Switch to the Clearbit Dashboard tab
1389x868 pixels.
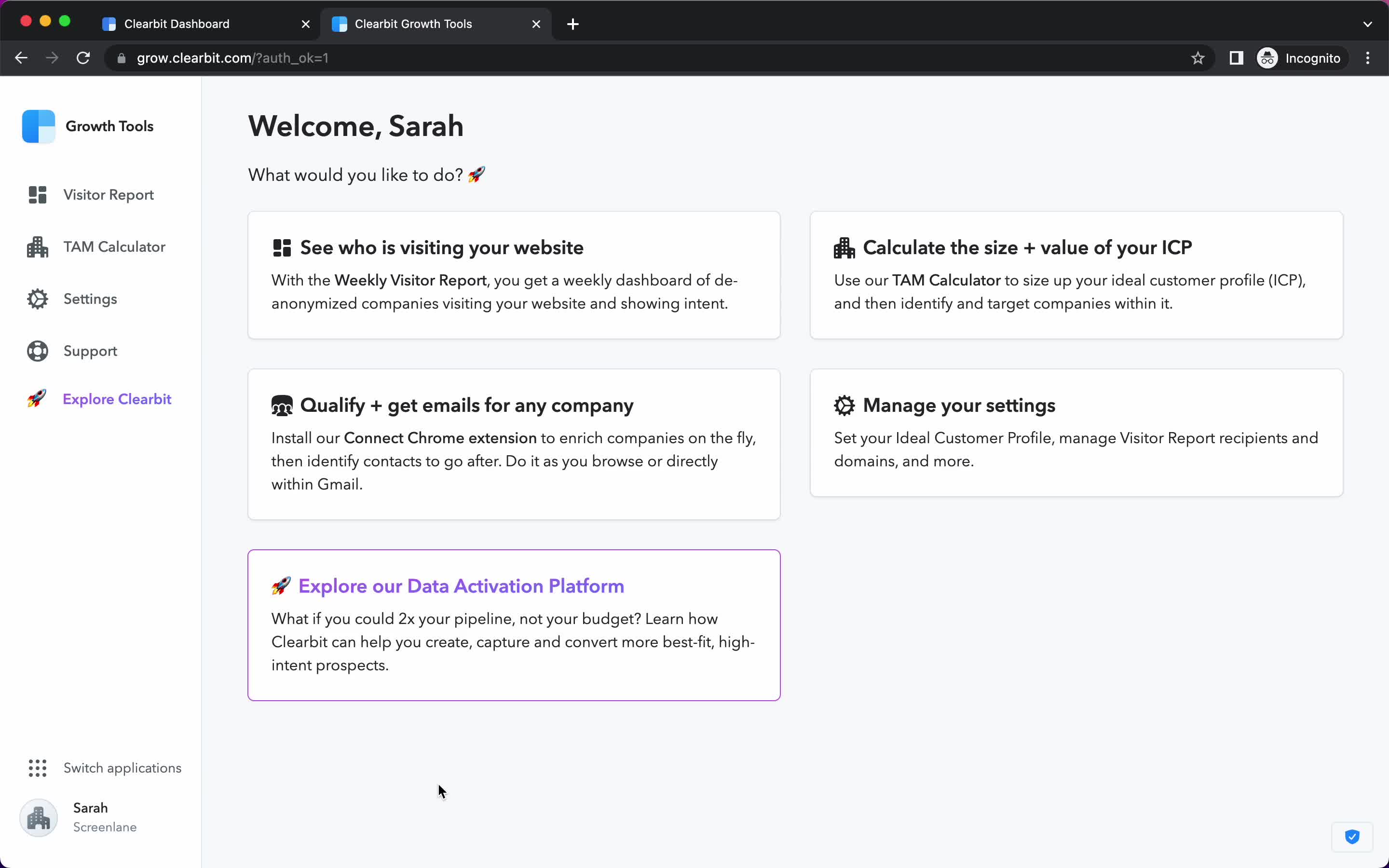(205, 24)
